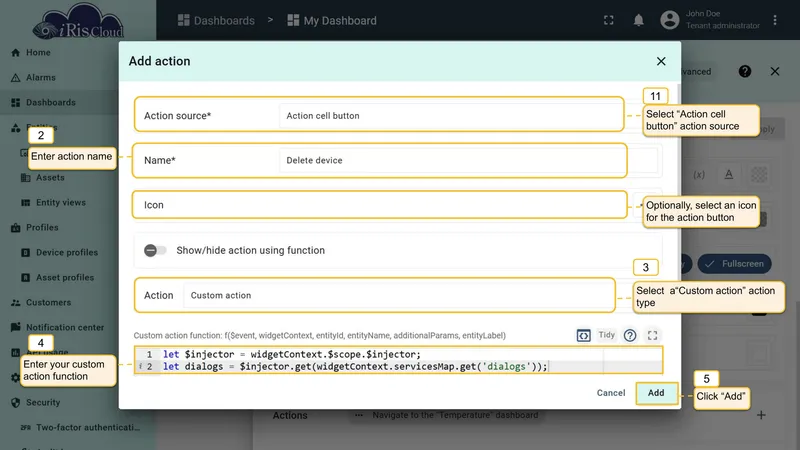Go to Home in sidebar

pos(38,53)
